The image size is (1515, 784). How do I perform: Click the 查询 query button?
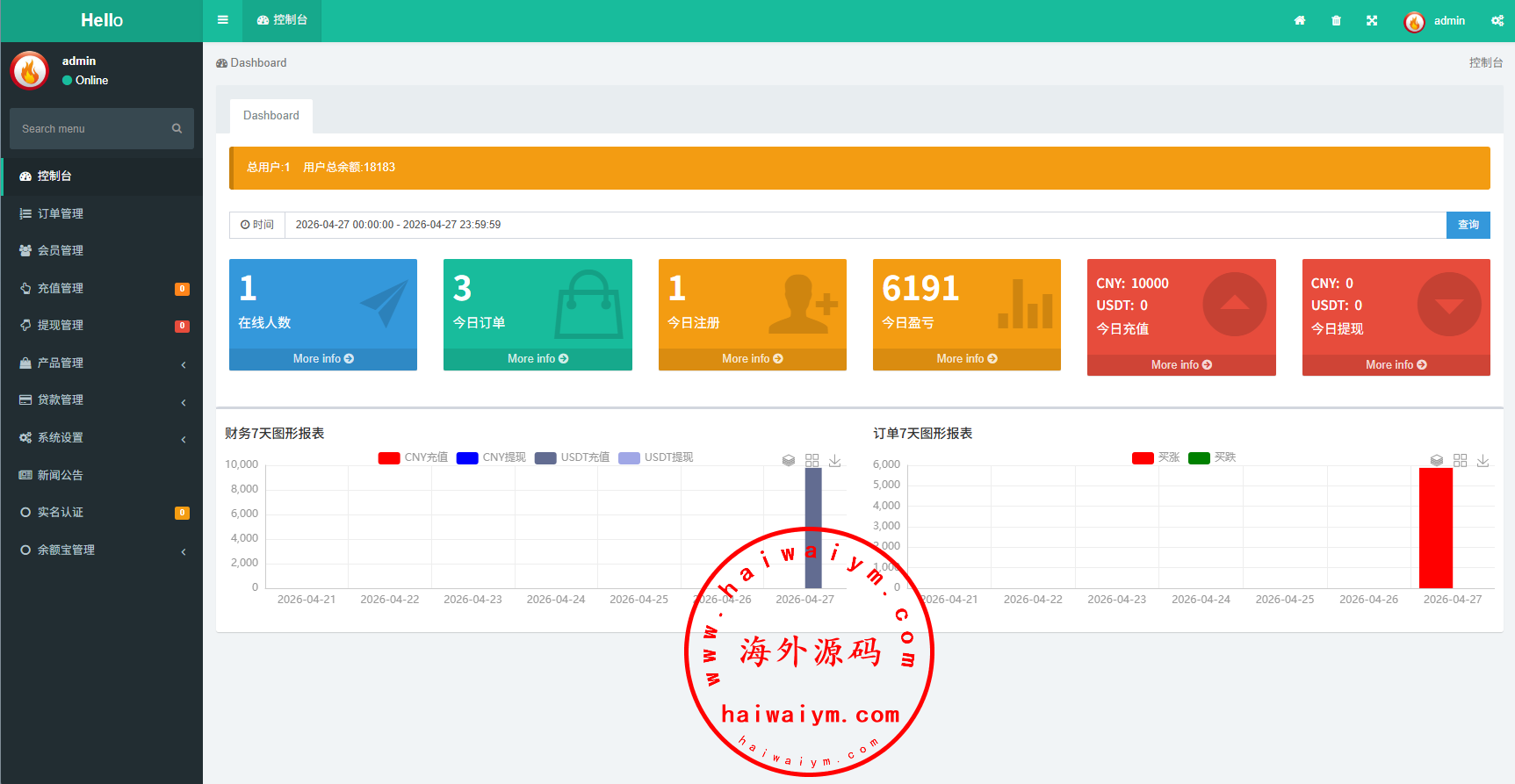click(x=1468, y=225)
